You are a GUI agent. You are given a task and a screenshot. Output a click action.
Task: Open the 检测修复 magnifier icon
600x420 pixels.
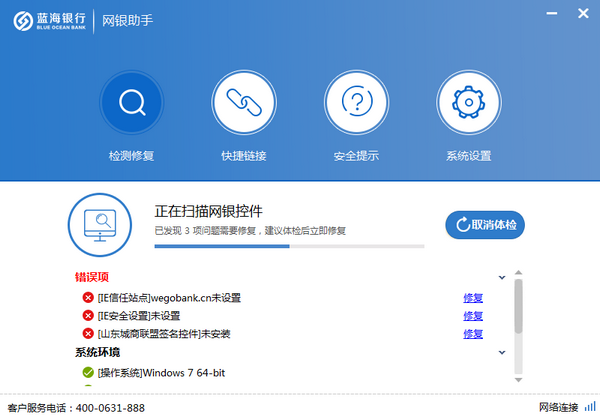pyautogui.click(x=132, y=102)
